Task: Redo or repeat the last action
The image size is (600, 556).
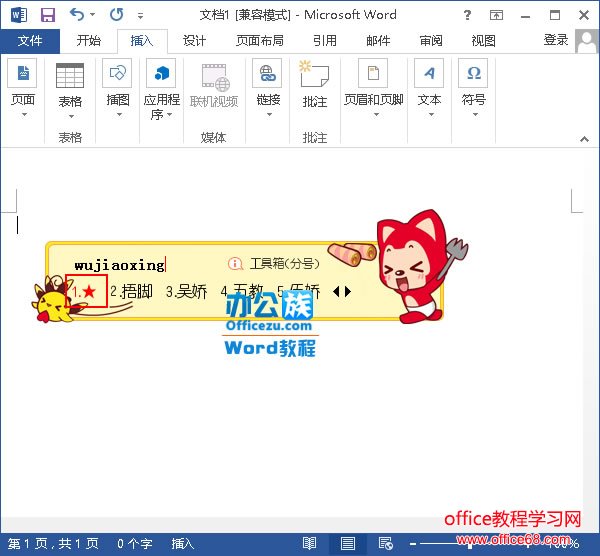Action: [x=117, y=15]
